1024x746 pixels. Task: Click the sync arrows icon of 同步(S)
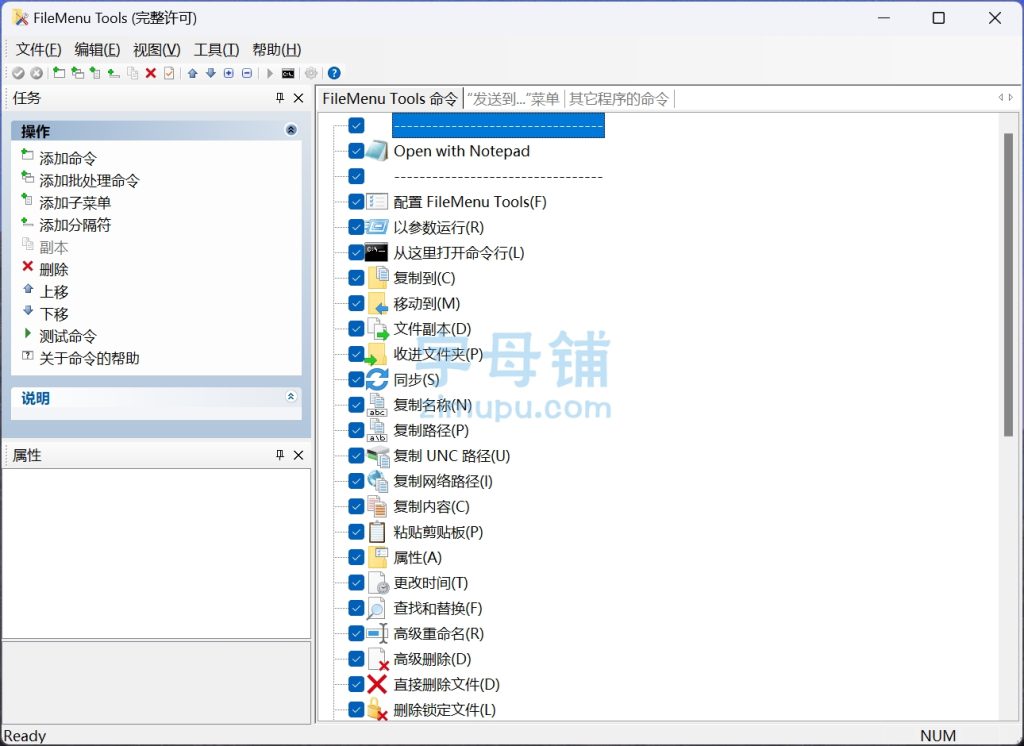(x=377, y=380)
